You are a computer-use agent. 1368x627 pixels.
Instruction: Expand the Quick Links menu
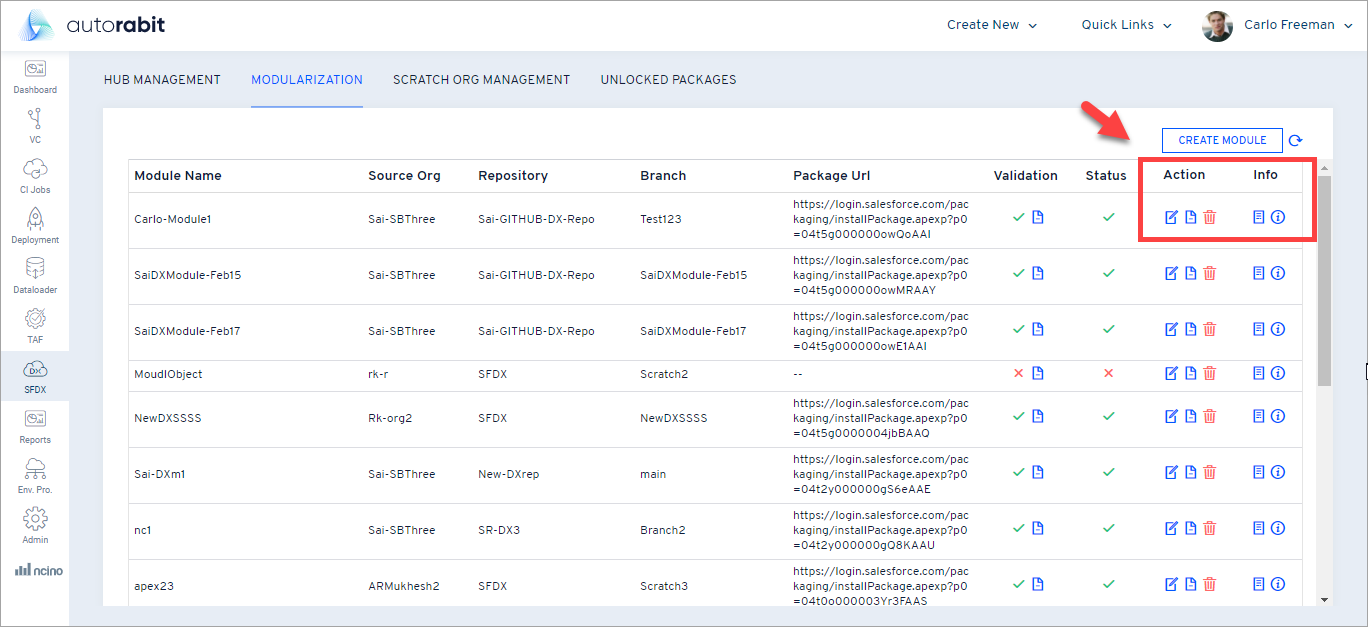tap(1124, 24)
